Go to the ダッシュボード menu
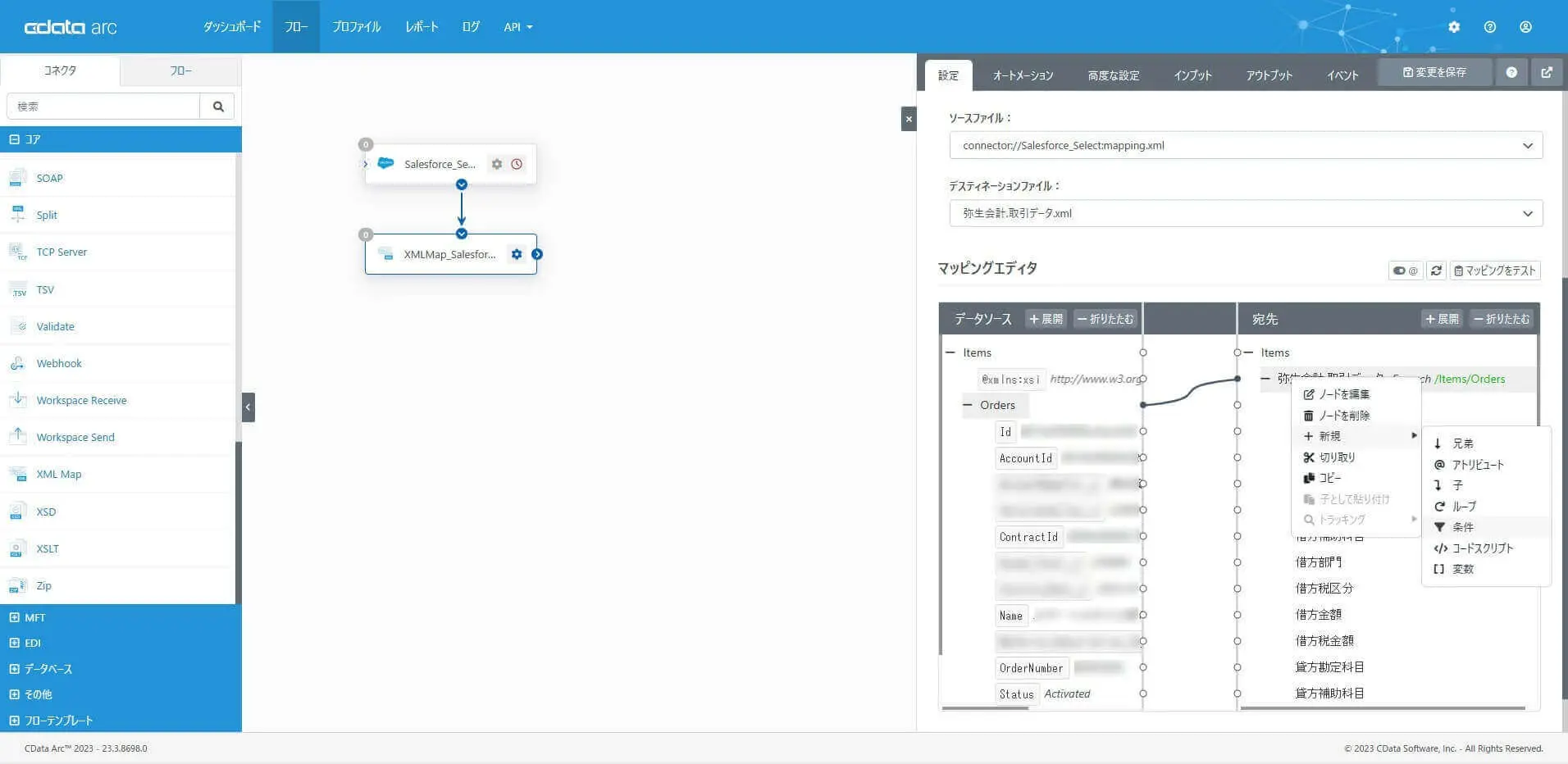This screenshot has height=764, width=1568. point(232,27)
